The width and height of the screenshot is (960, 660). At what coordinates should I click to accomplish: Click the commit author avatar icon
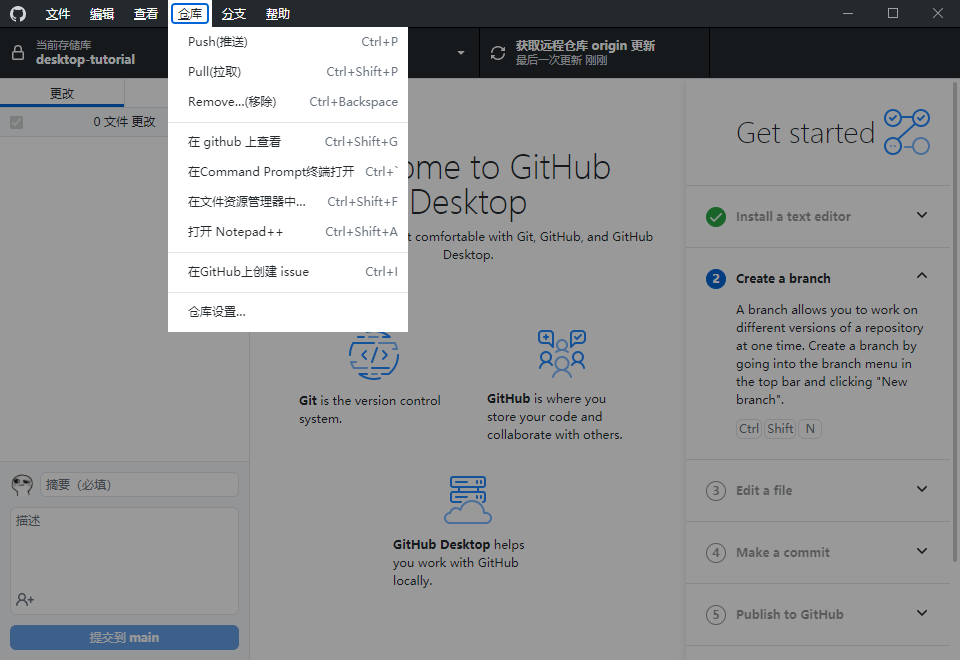pos(22,485)
